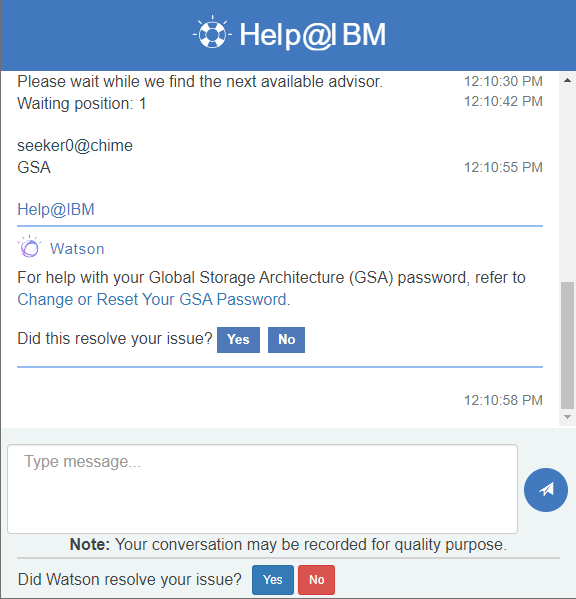
Task: Choose blue Yes for 'Did Watson resolve your issue?'
Action: [x=273, y=580]
